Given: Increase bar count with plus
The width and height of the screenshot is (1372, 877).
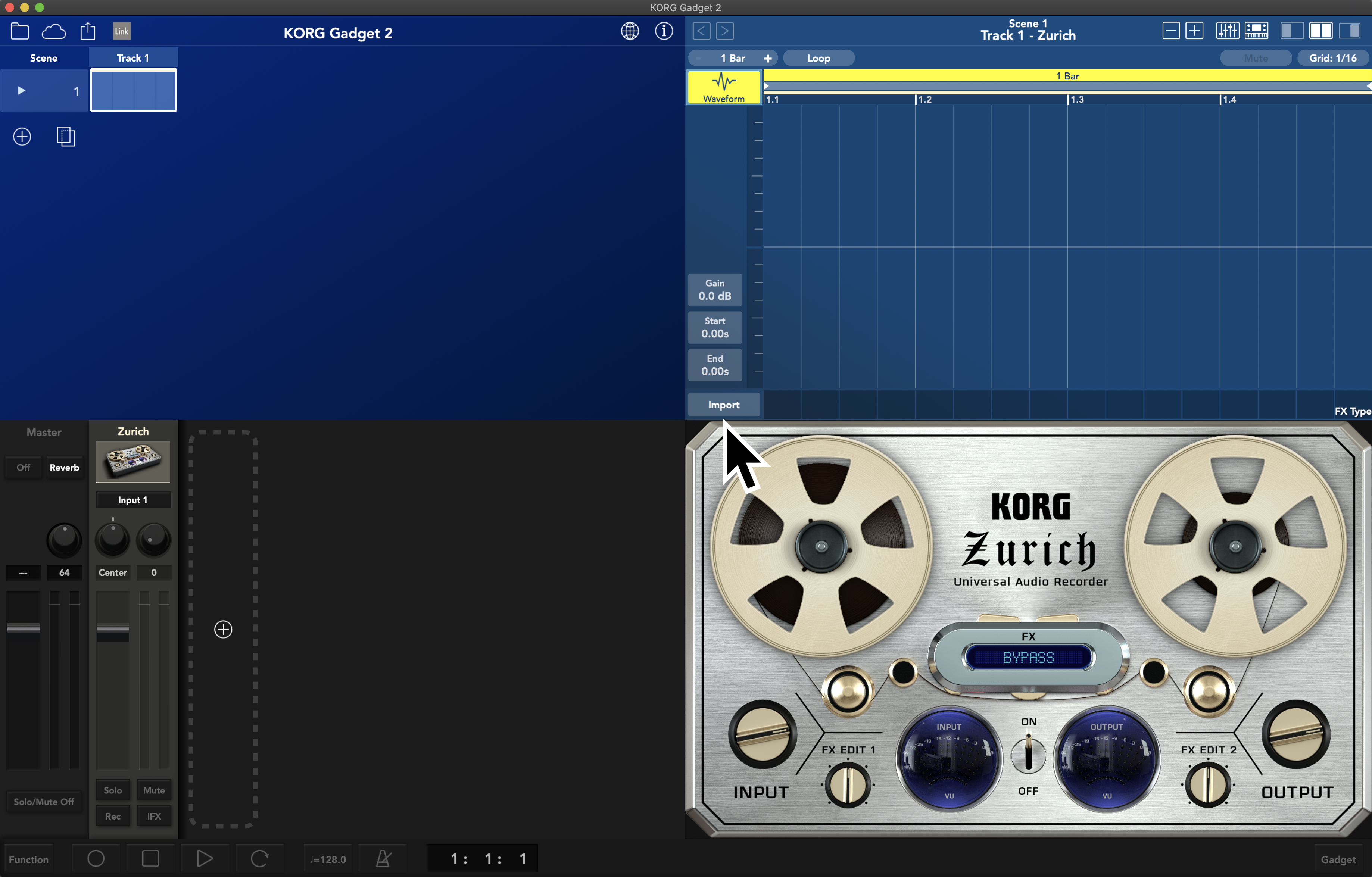Looking at the screenshot, I should tap(767, 58).
